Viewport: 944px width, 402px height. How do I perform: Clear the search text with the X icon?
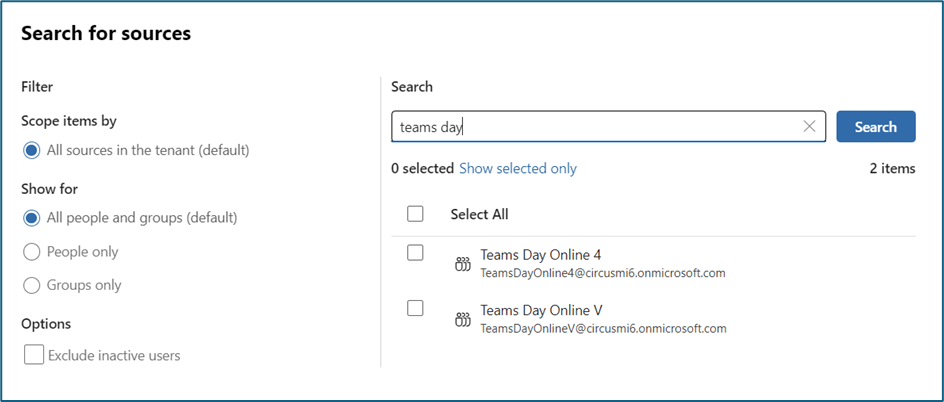point(809,127)
